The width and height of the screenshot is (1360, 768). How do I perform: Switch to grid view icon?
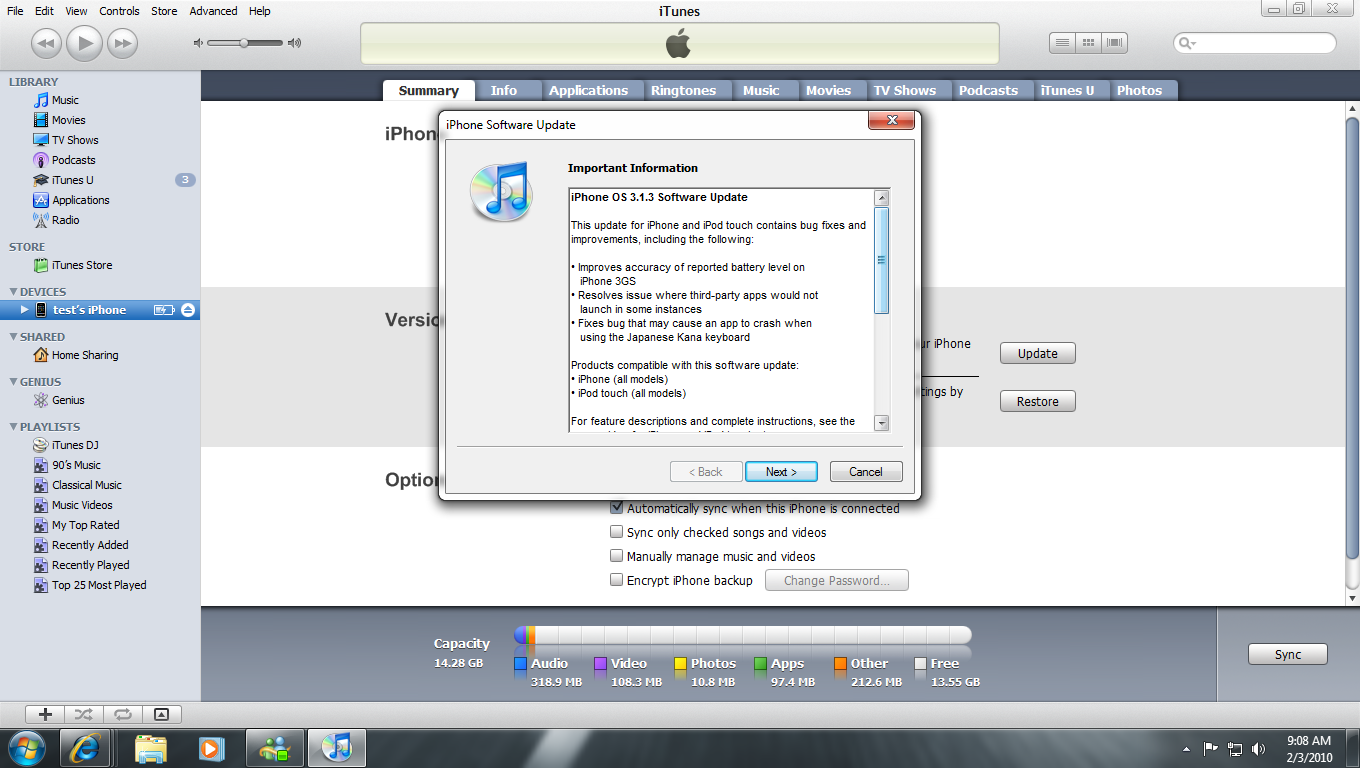(x=1088, y=43)
